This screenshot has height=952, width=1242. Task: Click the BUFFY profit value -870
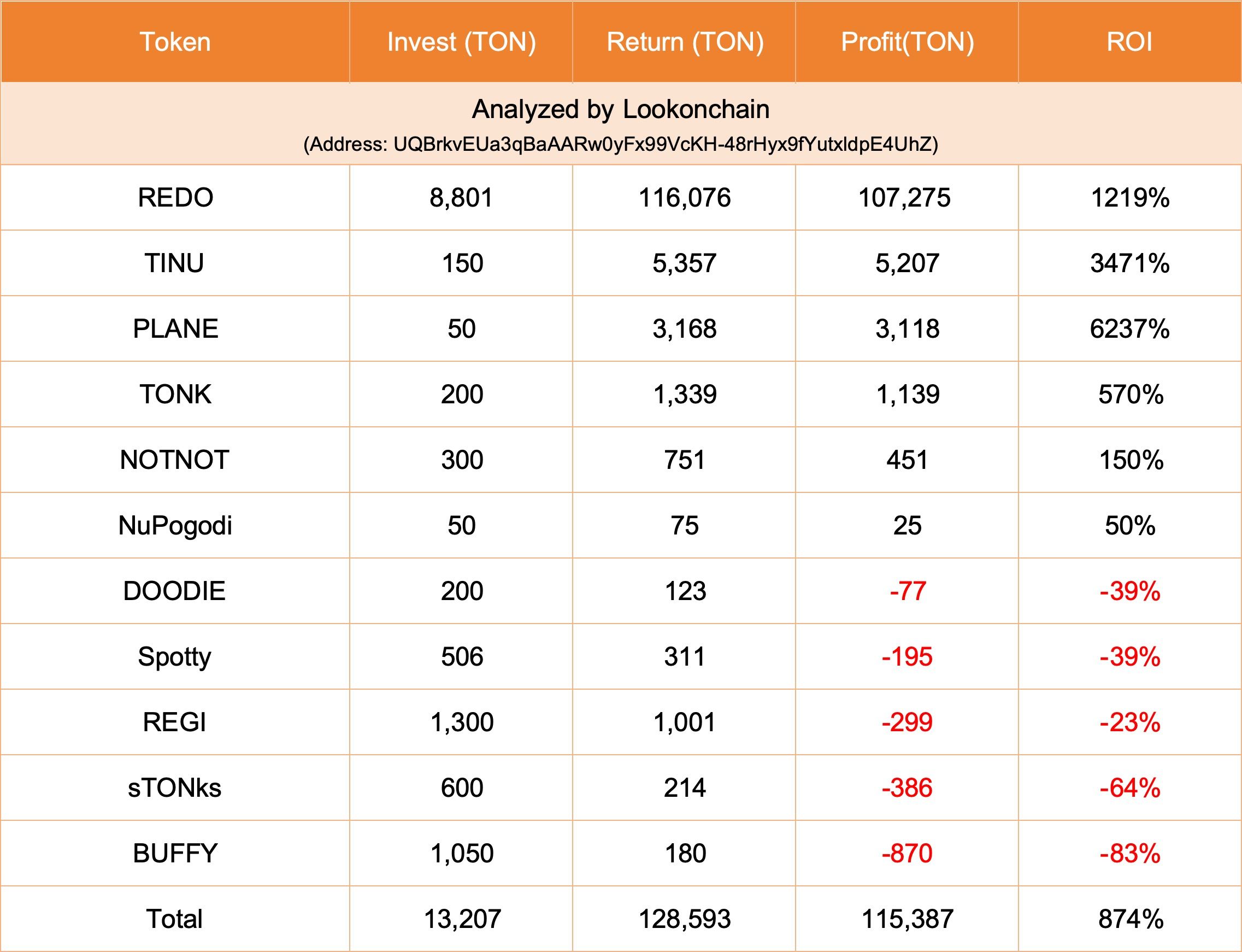907,854
